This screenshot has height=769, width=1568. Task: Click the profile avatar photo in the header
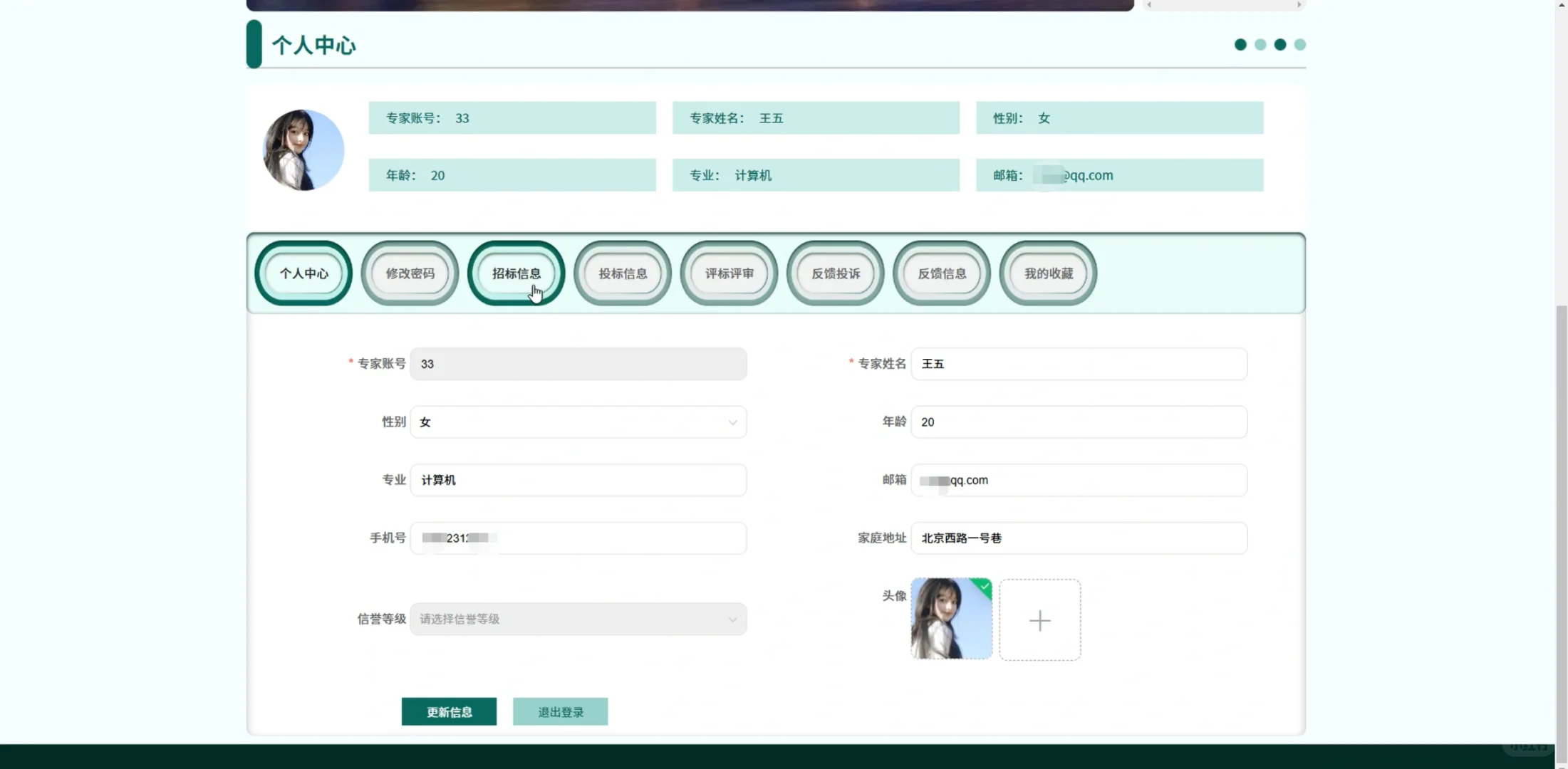303,150
